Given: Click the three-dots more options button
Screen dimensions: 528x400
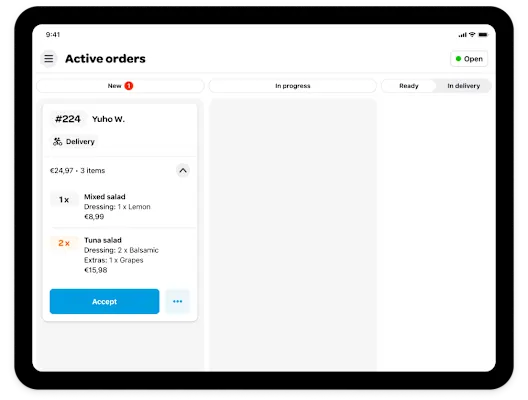Looking at the screenshot, I should coord(177,301).
